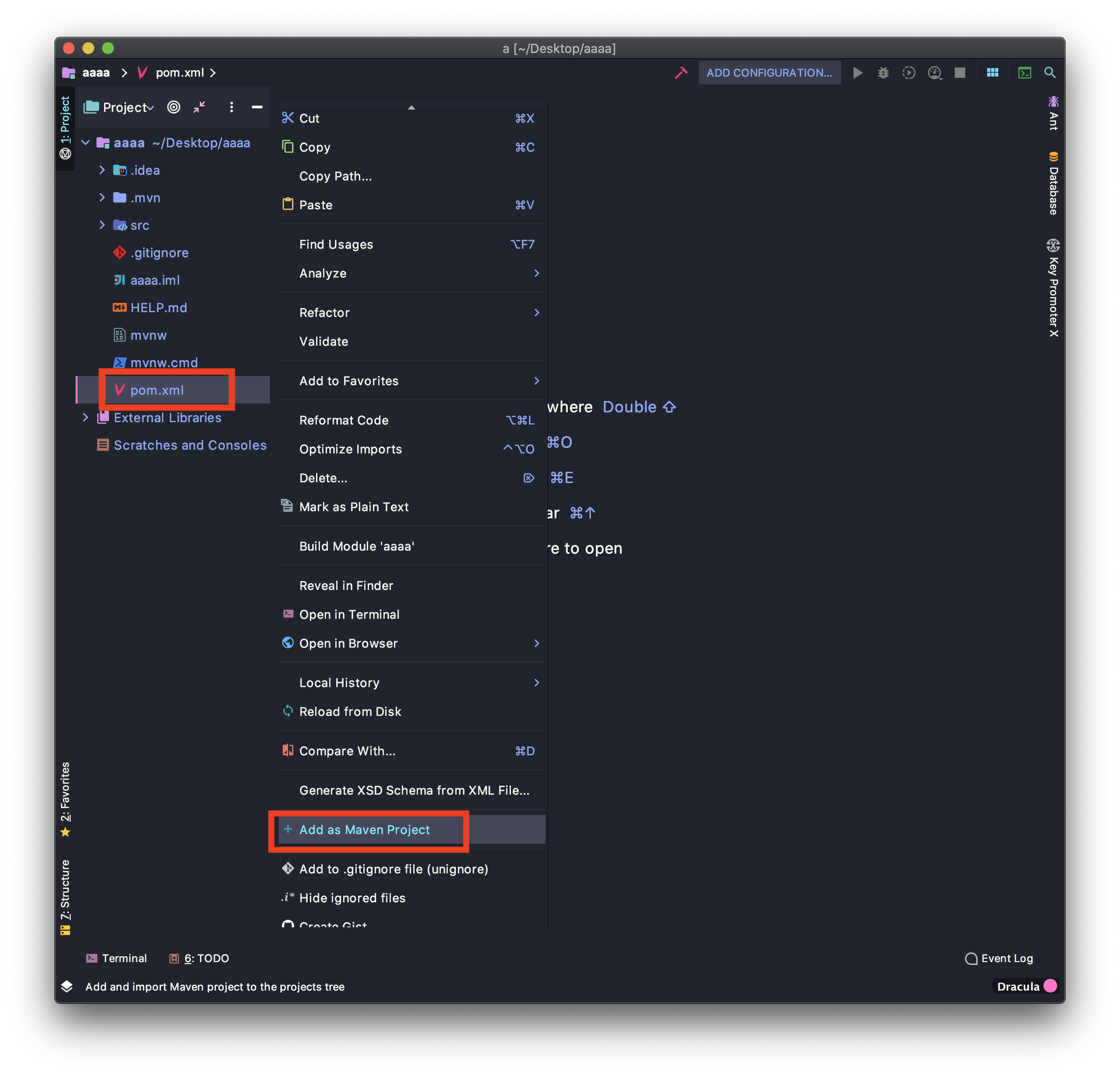Image resolution: width=1120 pixels, height=1076 pixels.
Task: Choose Hide ignored files
Action: coord(411,898)
